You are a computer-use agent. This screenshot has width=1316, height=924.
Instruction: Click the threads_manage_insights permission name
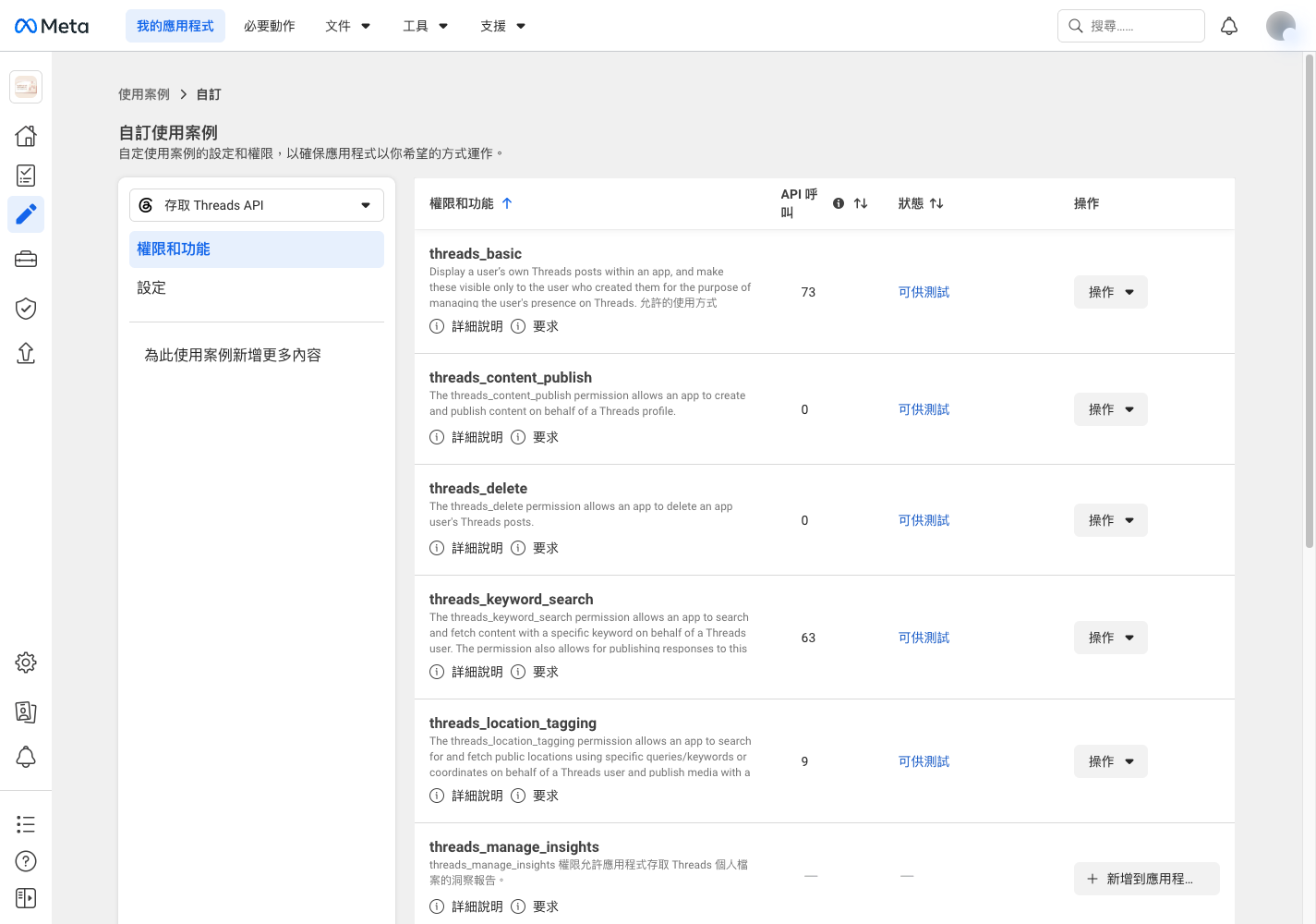click(x=514, y=846)
